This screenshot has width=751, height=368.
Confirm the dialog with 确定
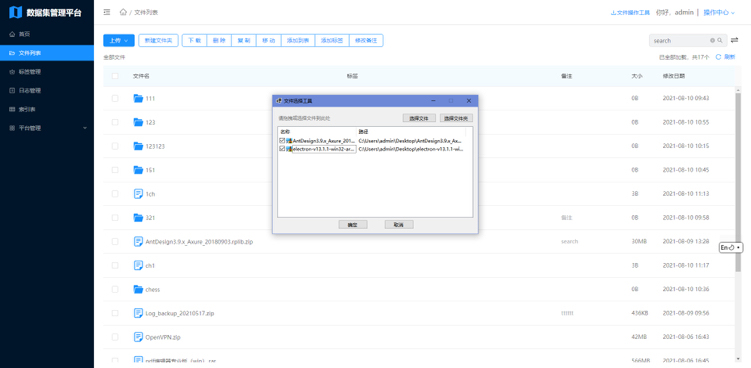[x=353, y=225]
